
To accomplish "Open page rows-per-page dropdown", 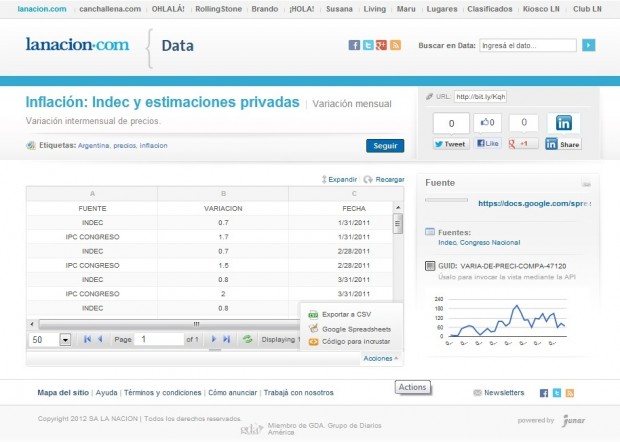I will pos(65,340).
